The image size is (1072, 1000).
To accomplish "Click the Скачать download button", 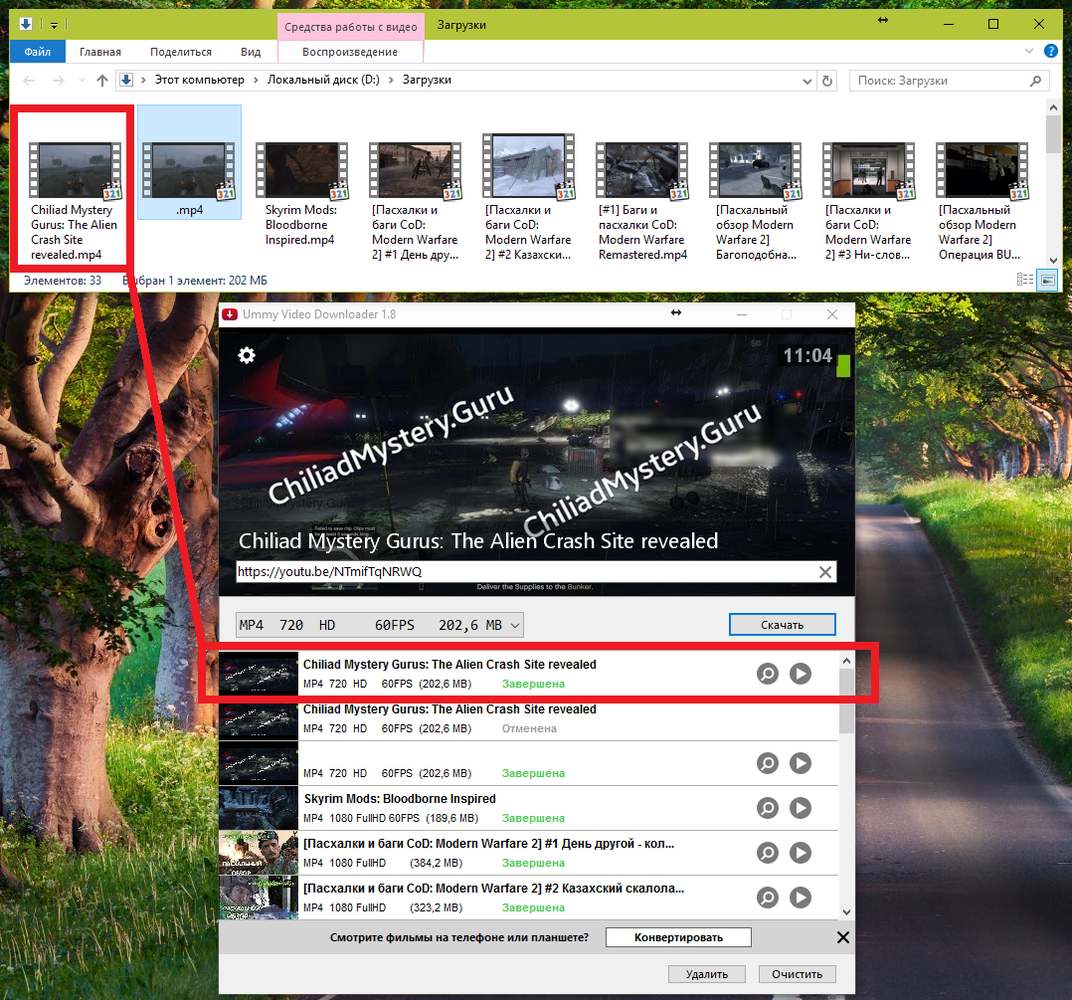I will pos(782,625).
